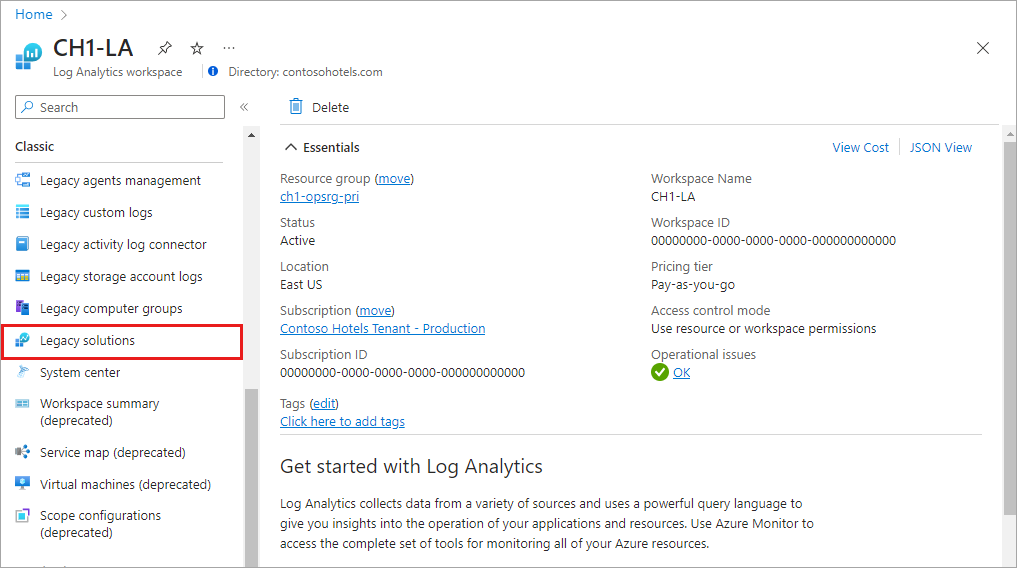Collapse the sidebar menu with double chevron
Screen dimensions: 1017x568
(x=243, y=107)
